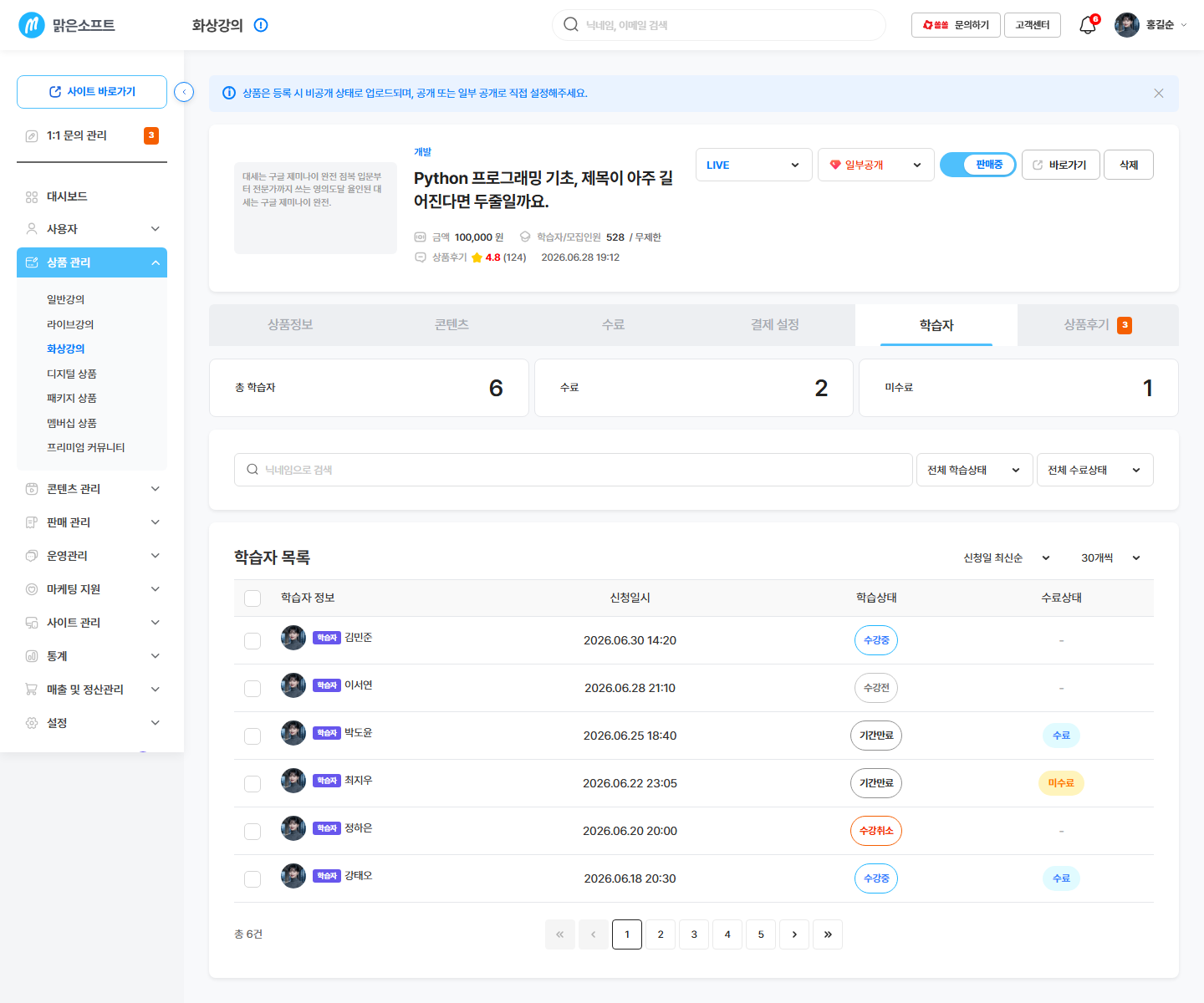Image resolution: width=1204 pixels, height=1003 pixels.
Task: Check the checkbox for 정하은
Action: [x=253, y=832]
